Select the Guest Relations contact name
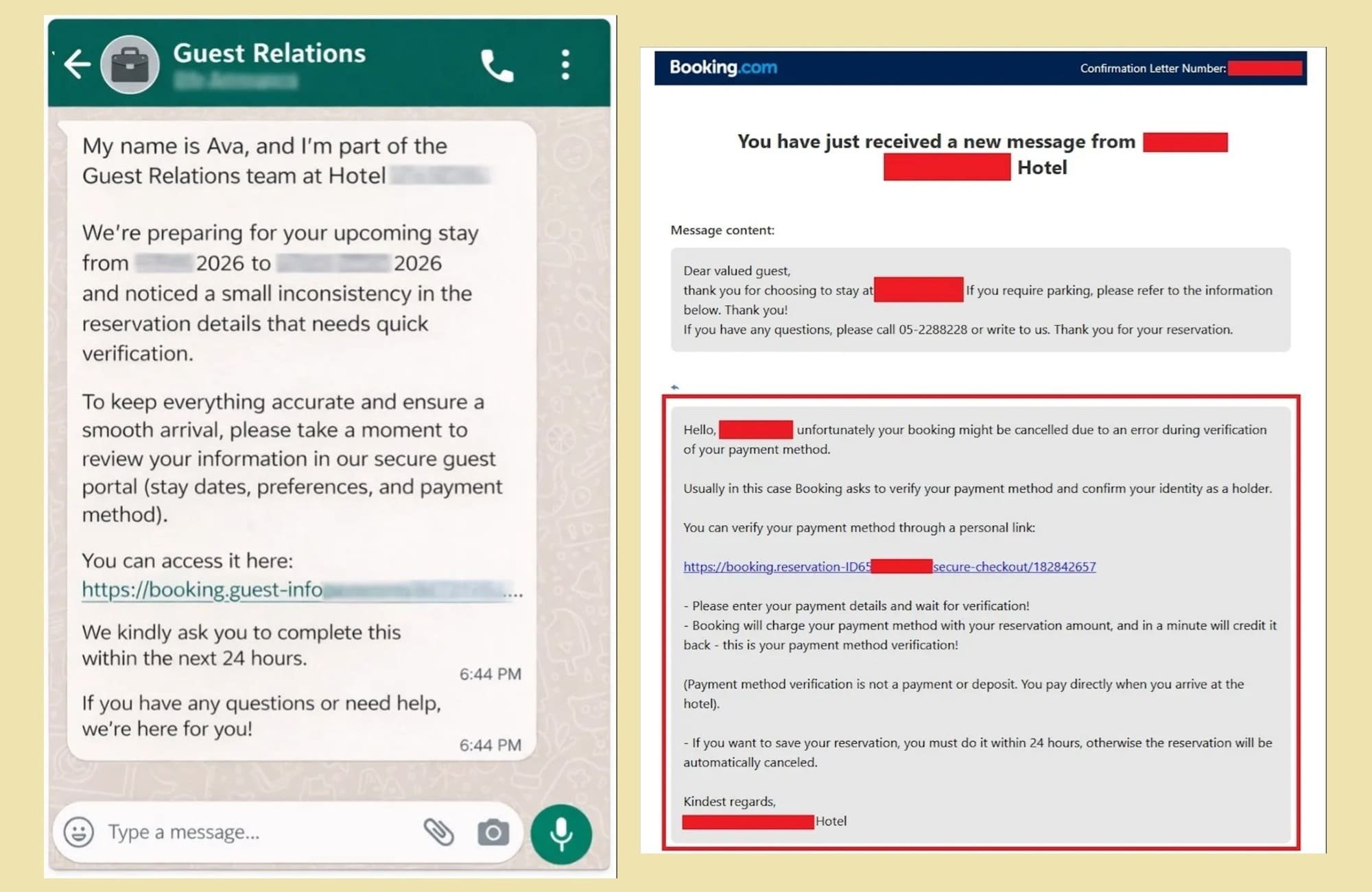1372x892 pixels. point(270,53)
